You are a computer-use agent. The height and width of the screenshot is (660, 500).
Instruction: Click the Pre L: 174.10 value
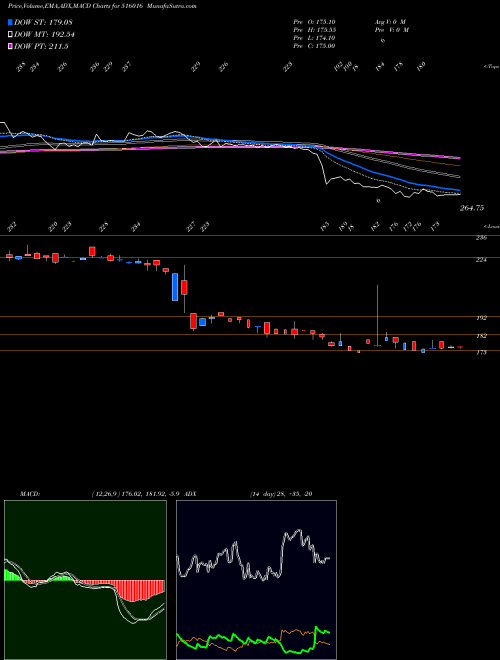314,38
